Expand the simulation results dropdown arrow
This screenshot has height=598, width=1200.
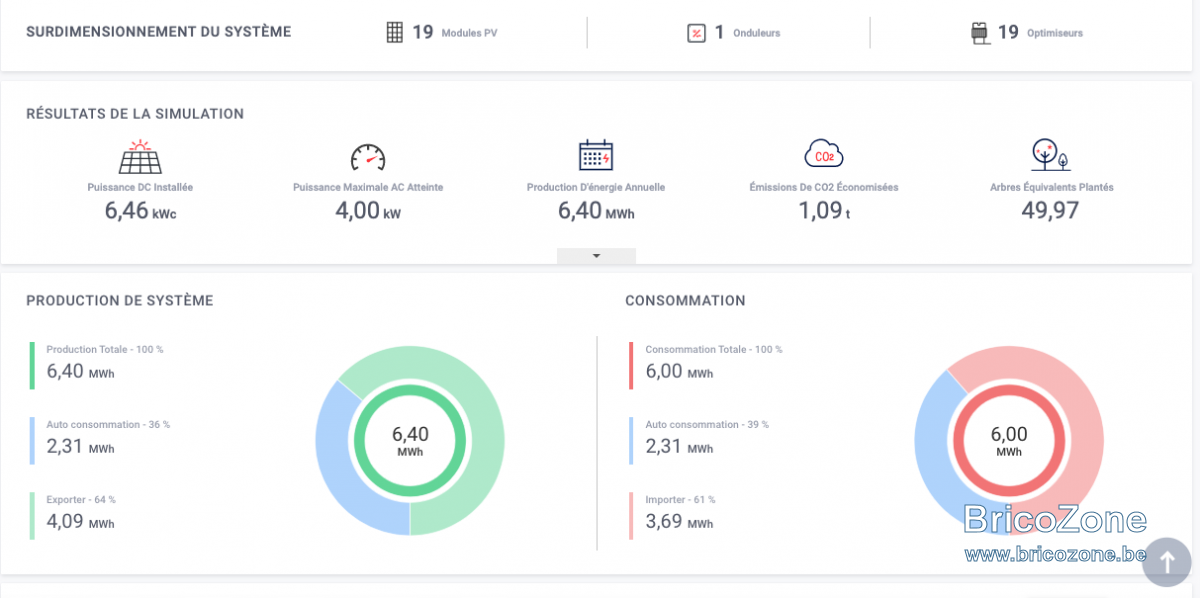tap(596, 256)
